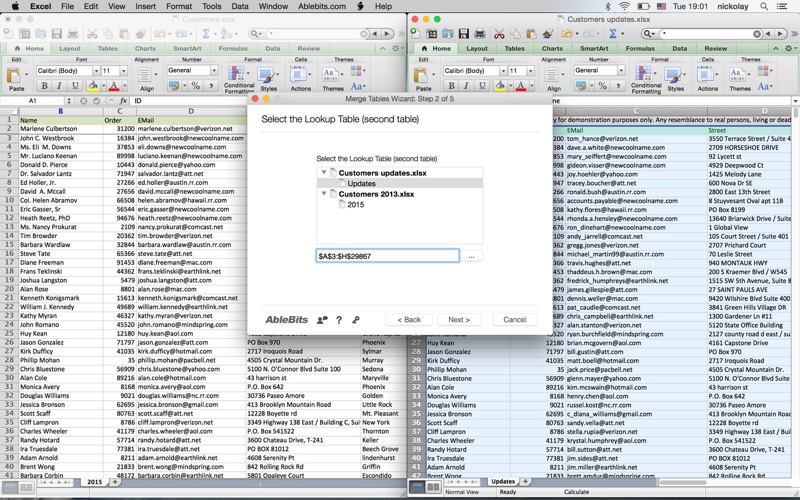
Task: Click Italic in the Customers updates ribbon
Action: (466, 86)
